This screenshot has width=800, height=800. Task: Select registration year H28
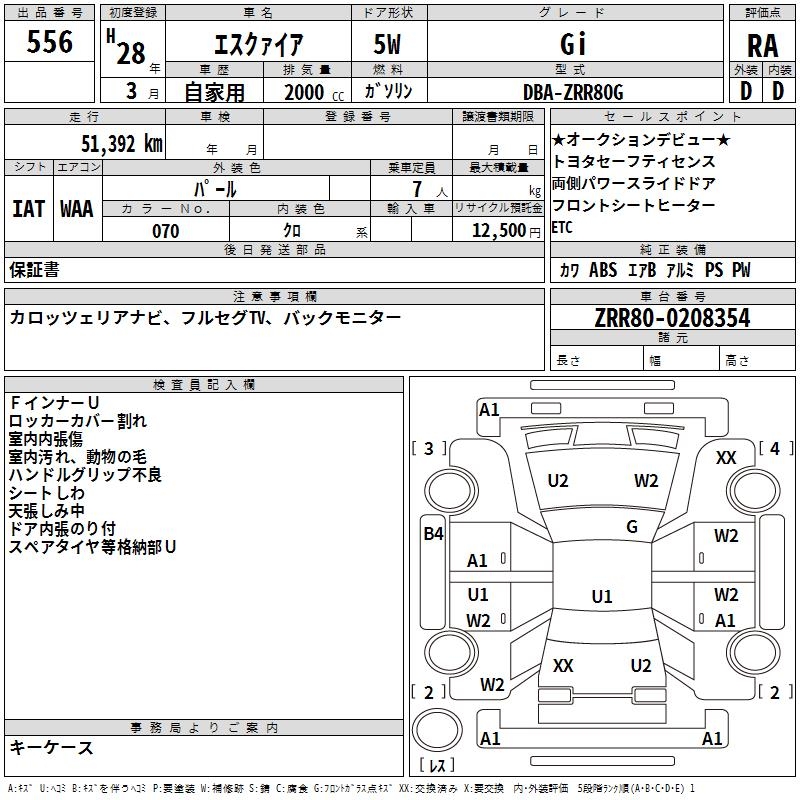[127, 47]
